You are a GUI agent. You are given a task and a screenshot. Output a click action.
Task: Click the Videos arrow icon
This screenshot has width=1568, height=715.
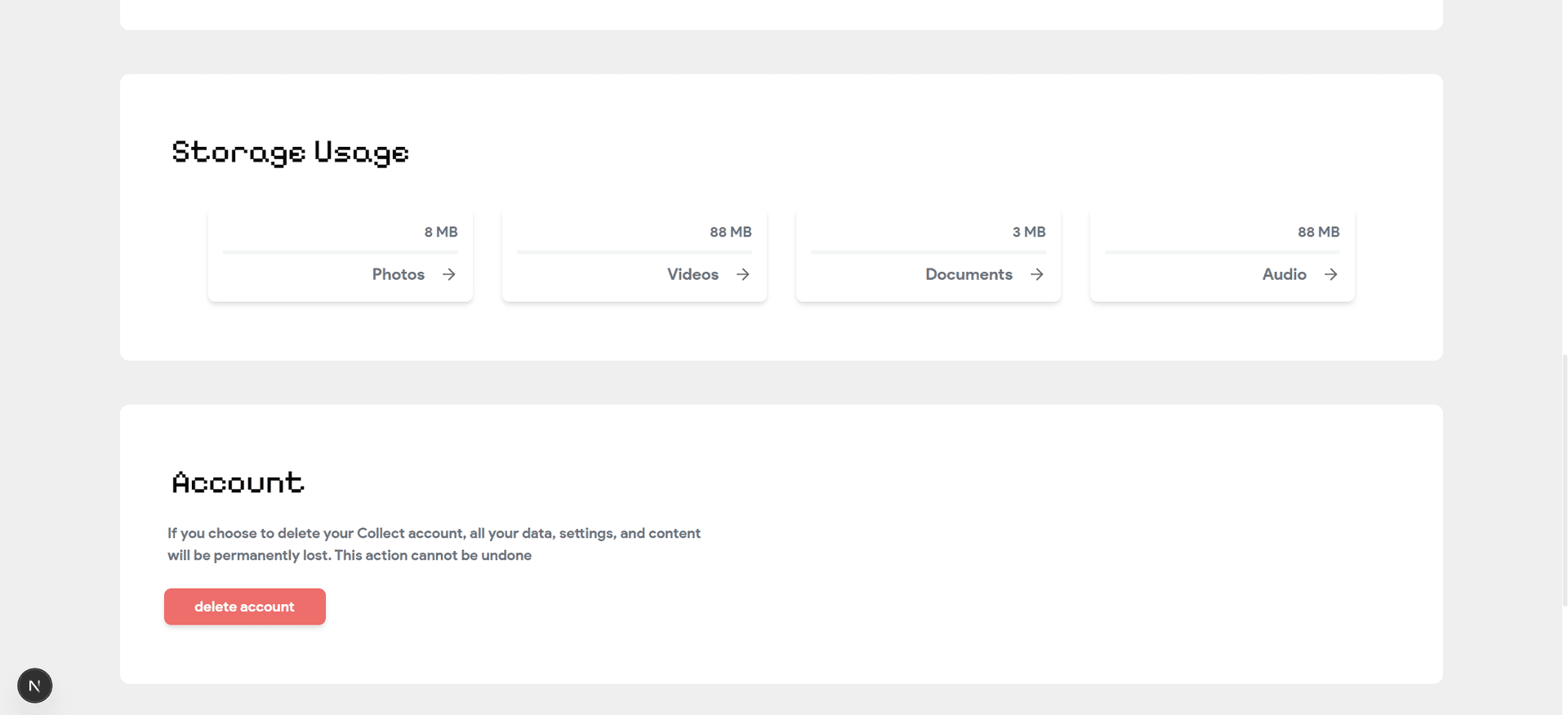pyautogui.click(x=742, y=274)
